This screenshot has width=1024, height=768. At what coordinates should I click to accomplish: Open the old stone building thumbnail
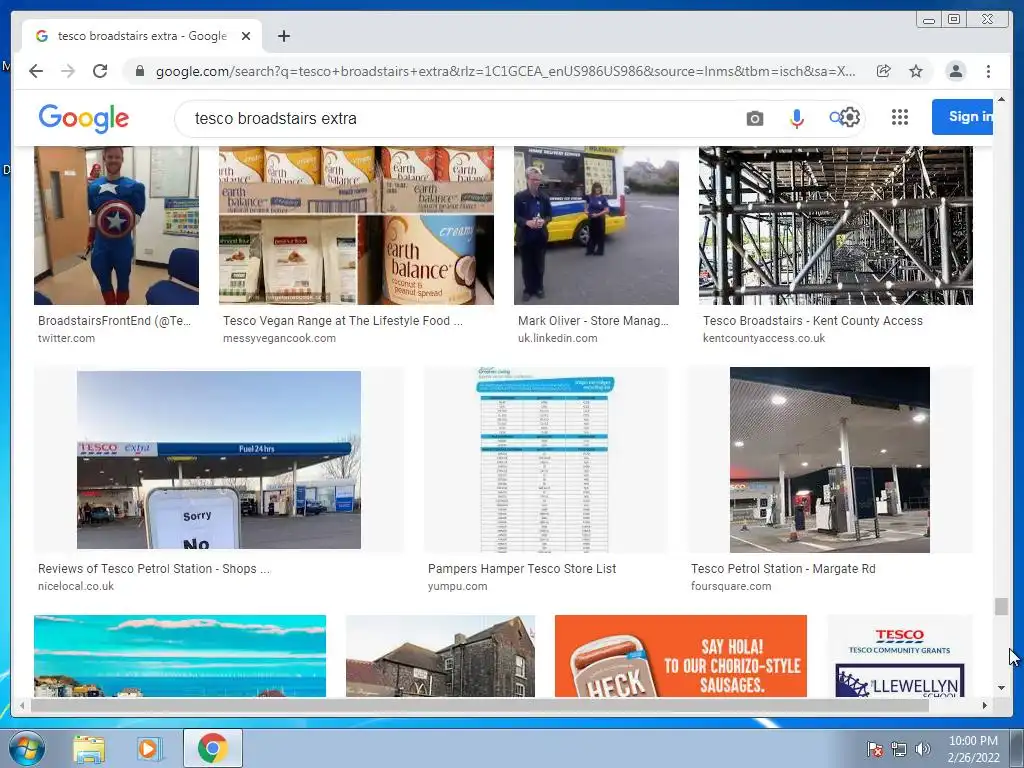(440, 656)
